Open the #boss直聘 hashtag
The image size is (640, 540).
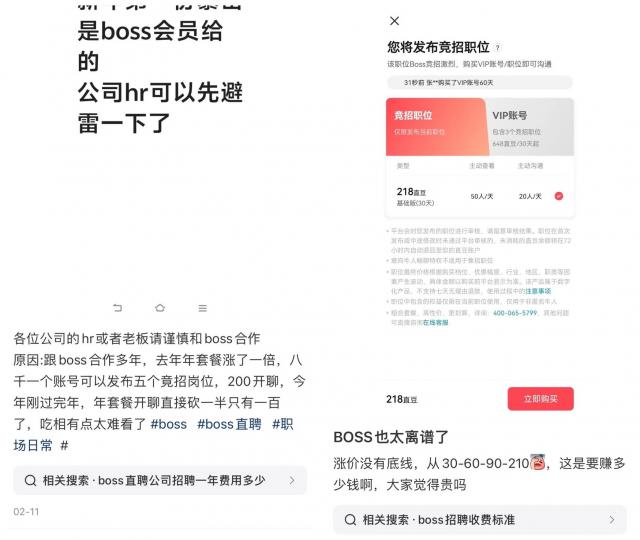[229, 424]
